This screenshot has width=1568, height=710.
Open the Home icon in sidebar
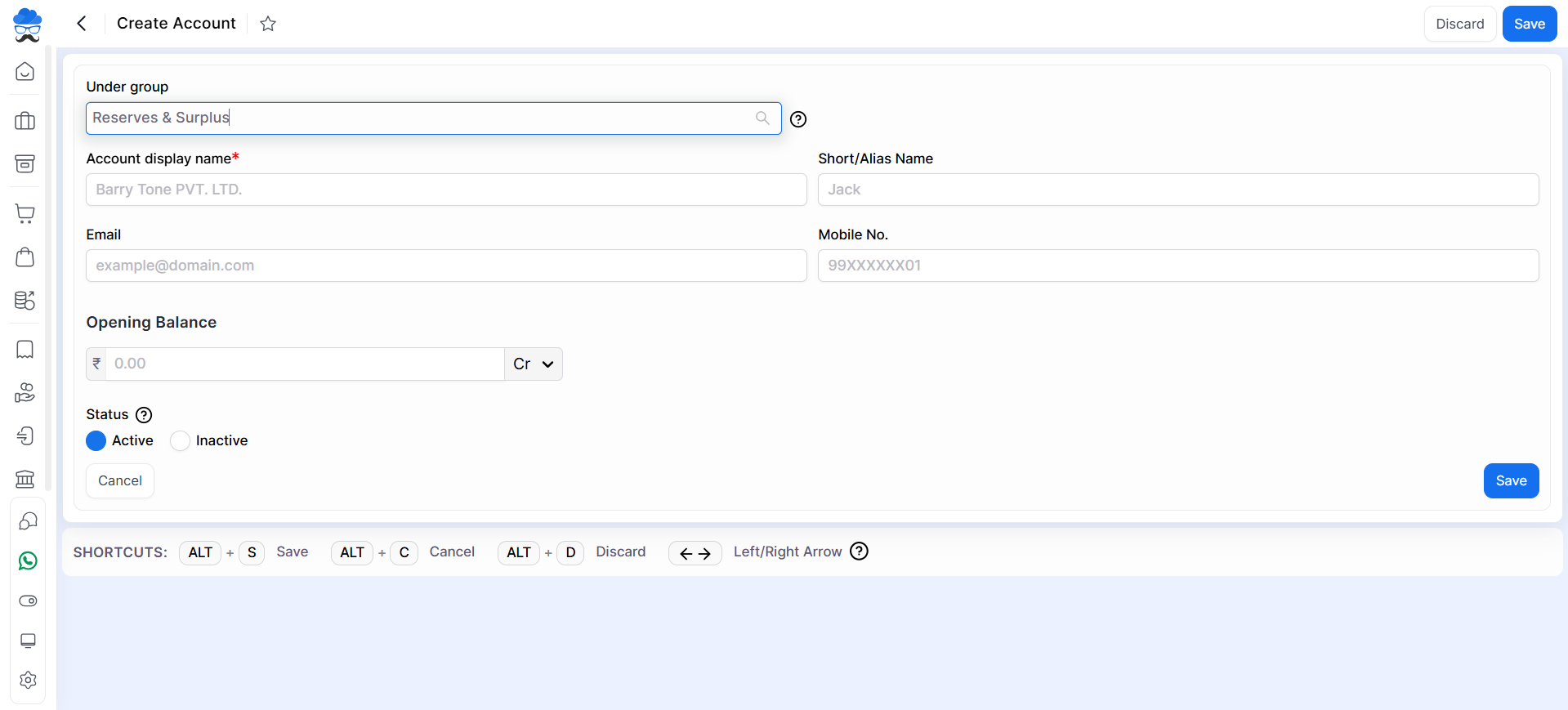click(x=25, y=72)
